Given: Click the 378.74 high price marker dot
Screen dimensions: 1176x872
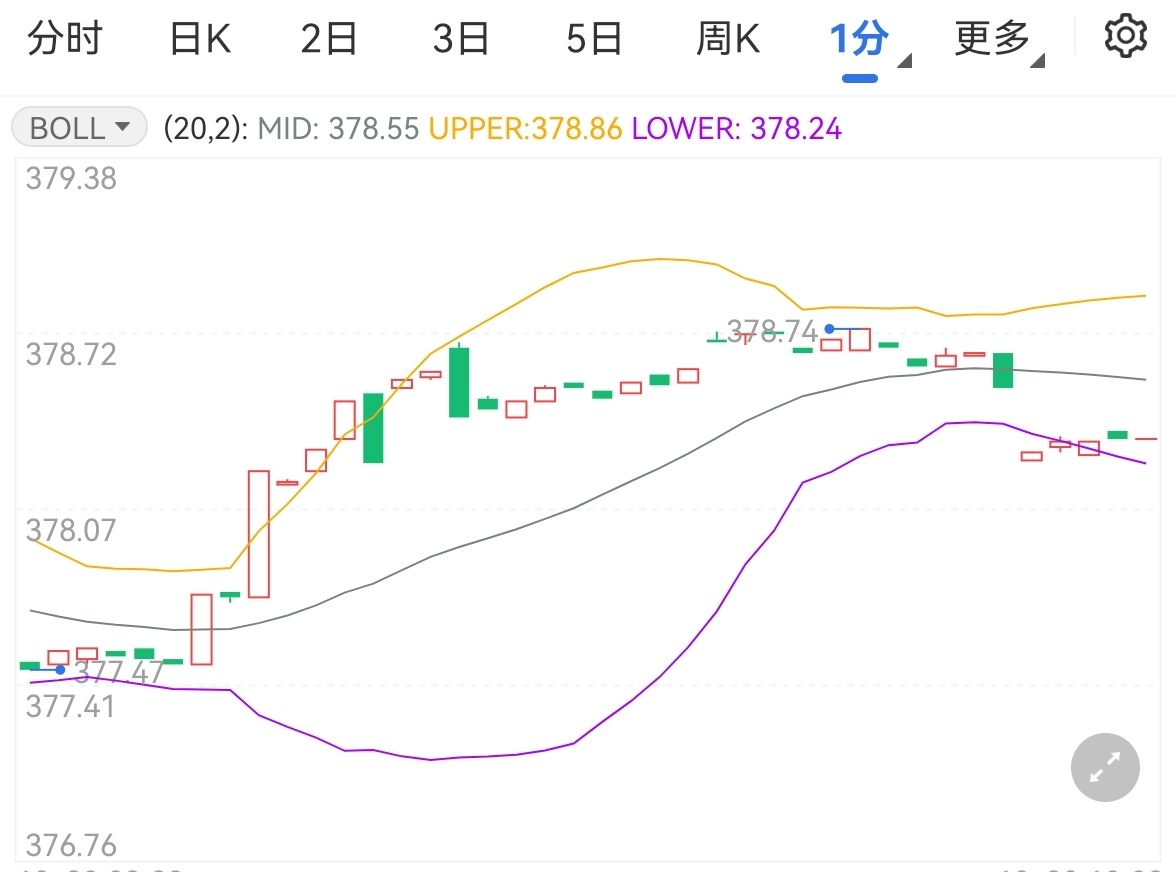Looking at the screenshot, I should (x=830, y=328).
